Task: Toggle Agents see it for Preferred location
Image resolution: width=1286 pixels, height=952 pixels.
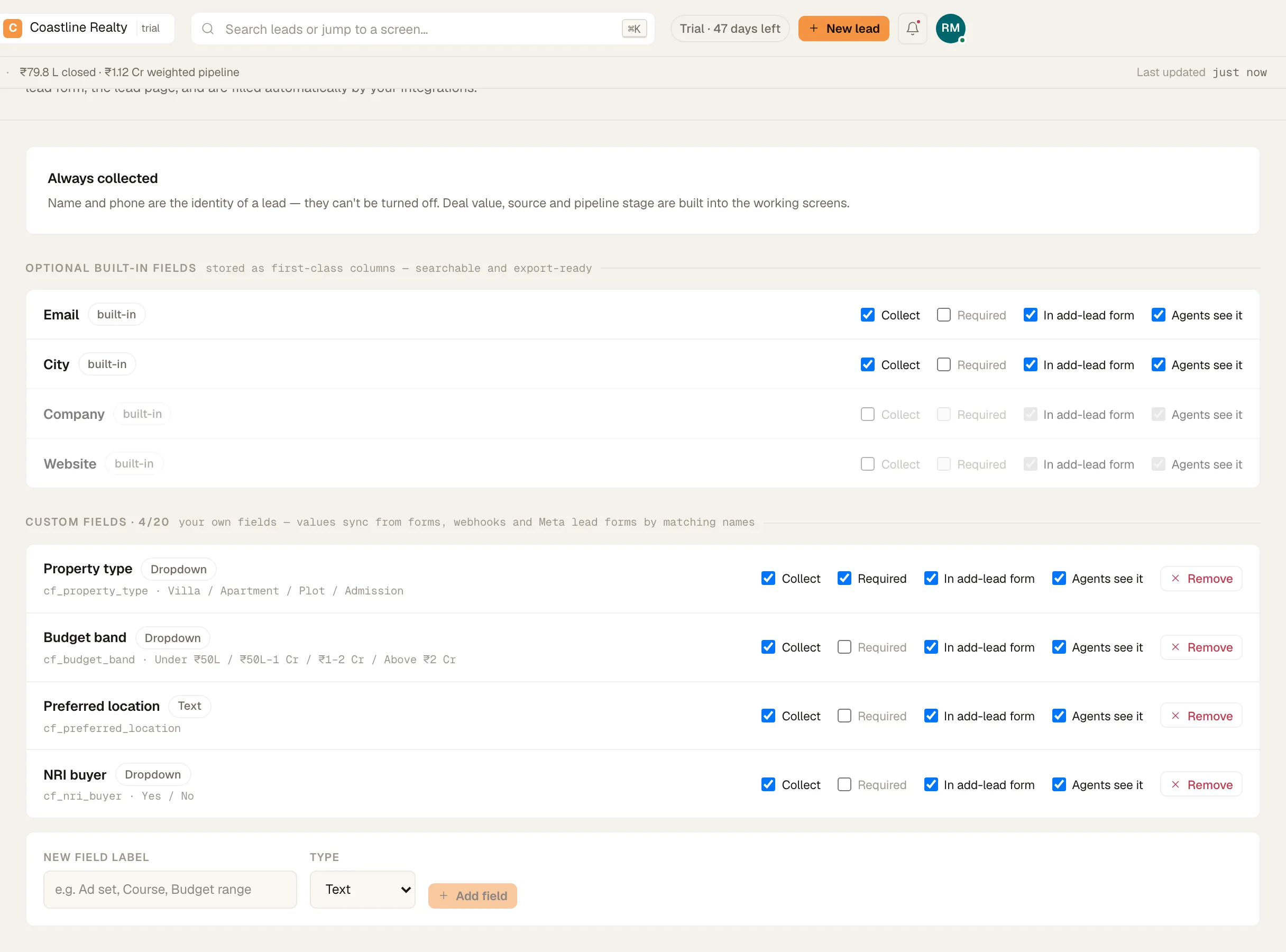Action: [1059, 715]
